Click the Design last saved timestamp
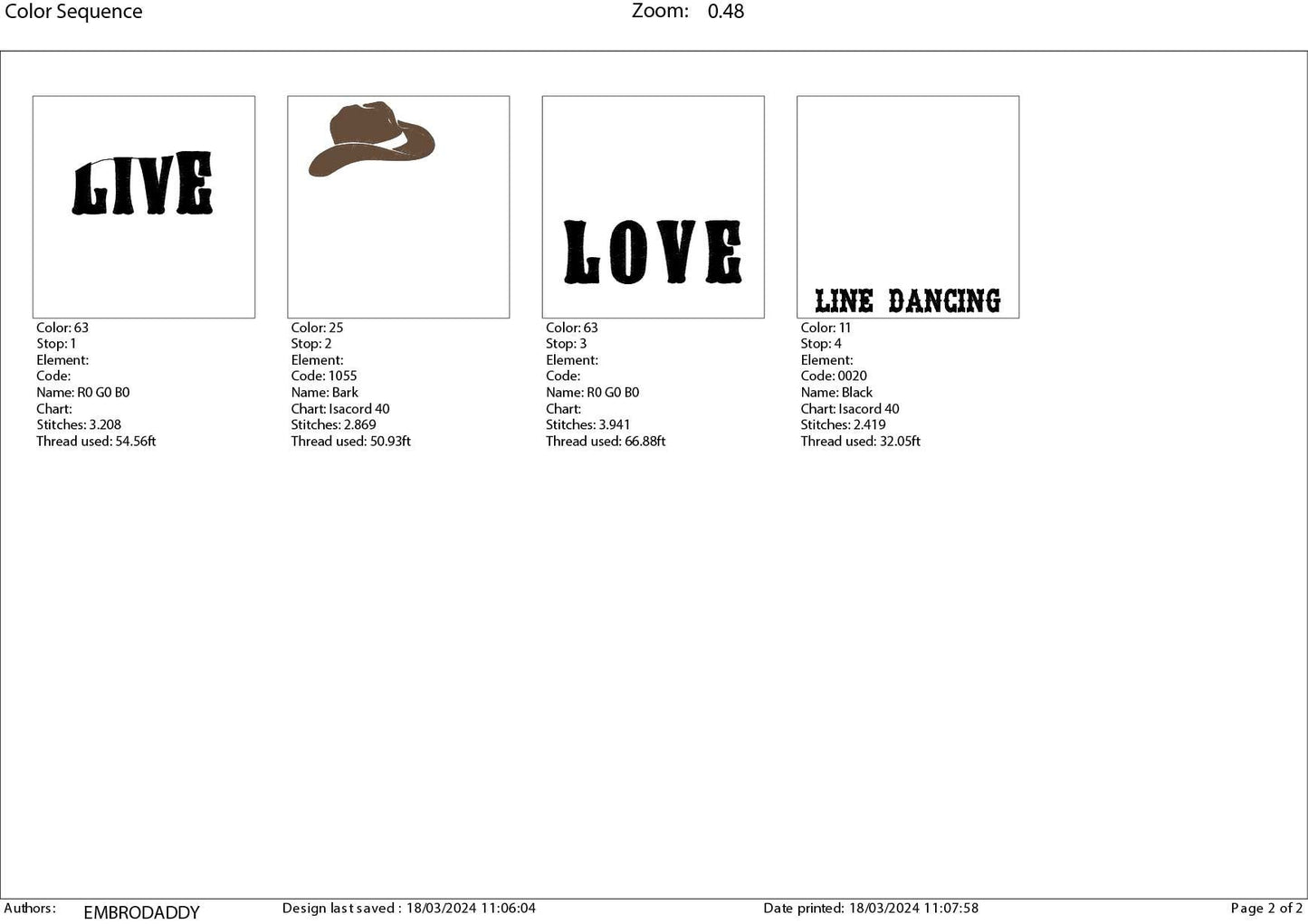 [409, 908]
